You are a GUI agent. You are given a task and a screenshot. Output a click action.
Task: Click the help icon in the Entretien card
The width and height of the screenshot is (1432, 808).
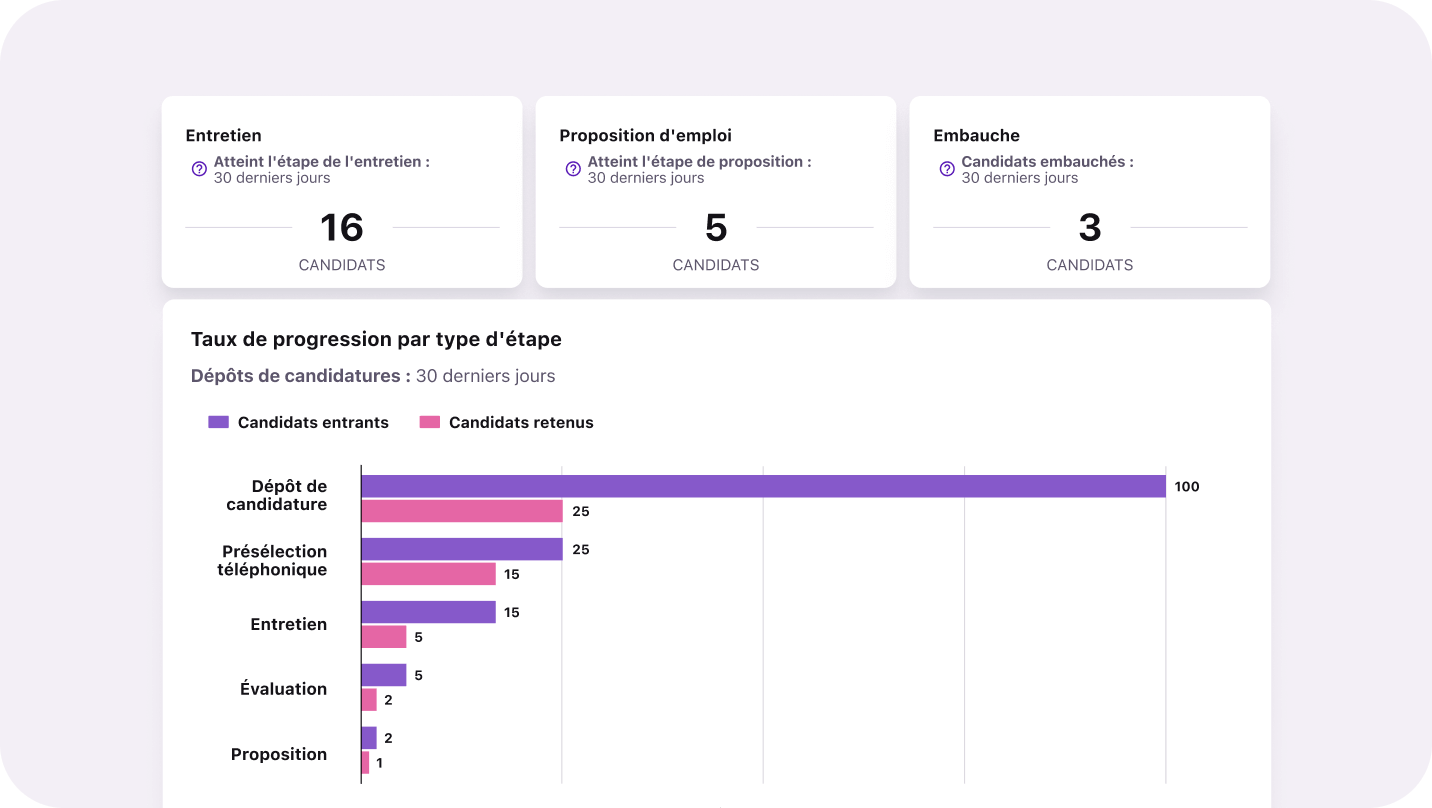point(199,169)
